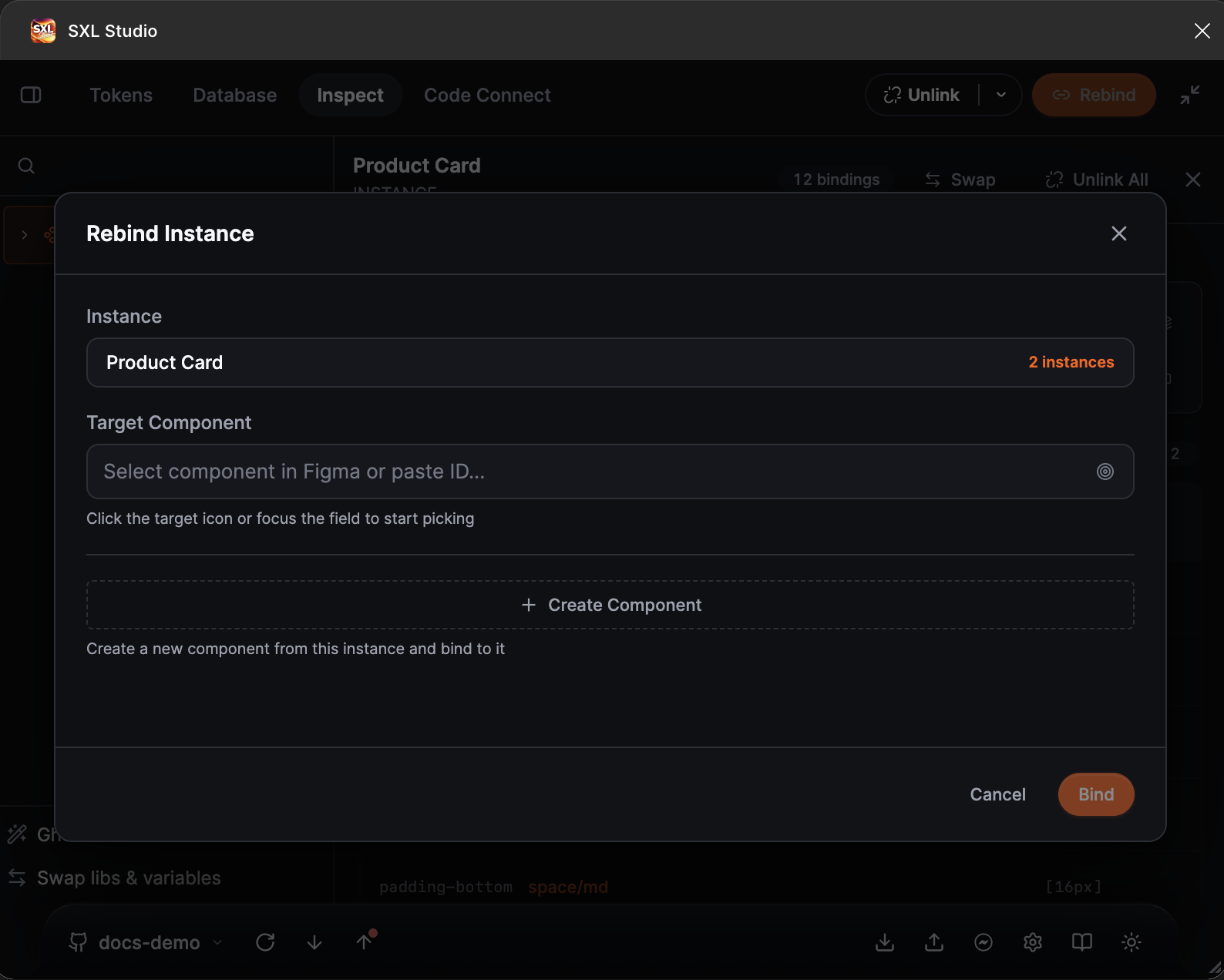Open the Unlink dropdown arrow
This screenshot has width=1224, height=980.
1001,95
